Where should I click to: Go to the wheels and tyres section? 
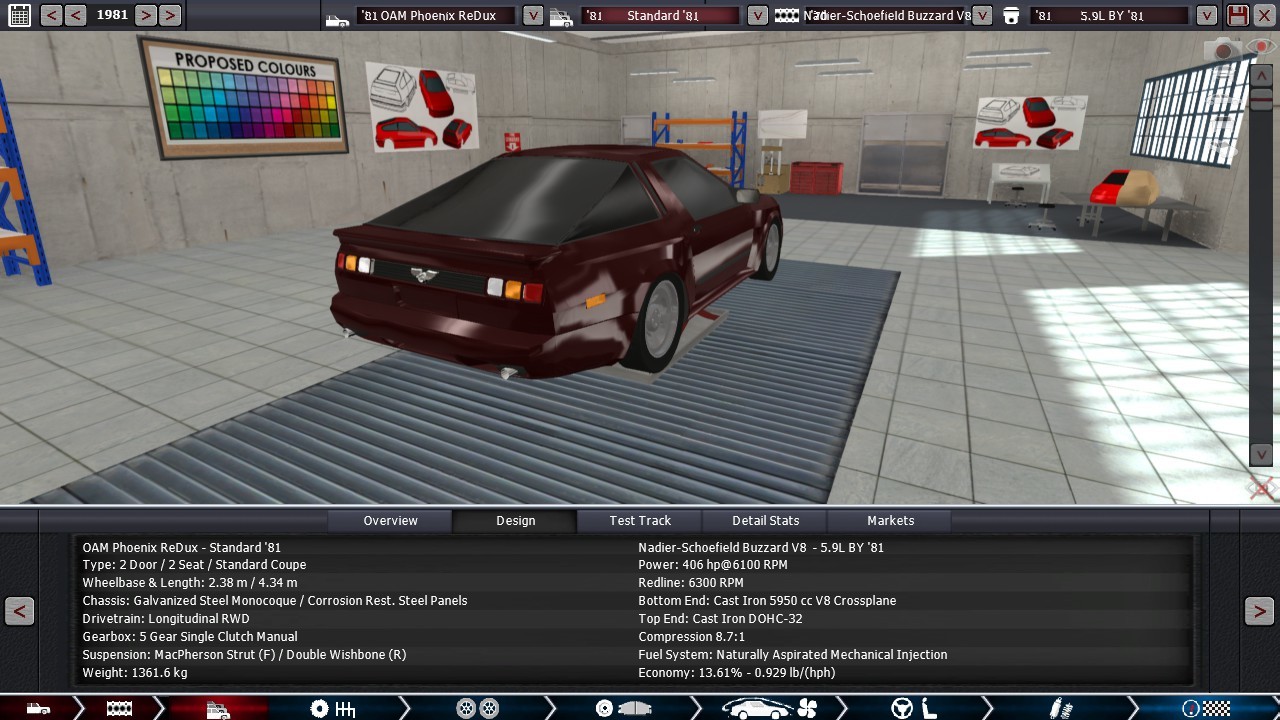pos(477,709)
